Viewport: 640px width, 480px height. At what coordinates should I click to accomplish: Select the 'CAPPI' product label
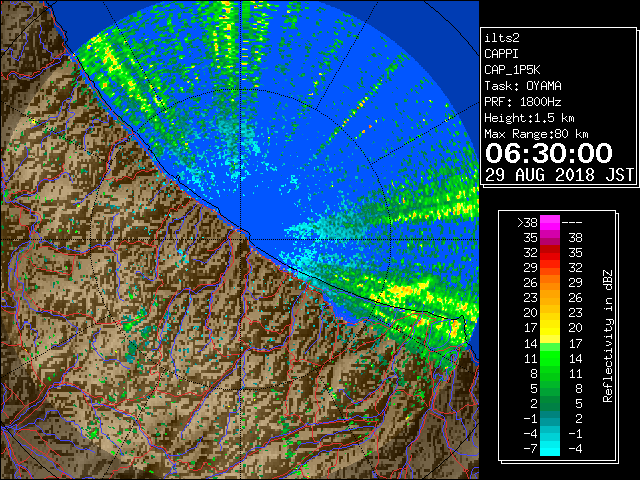pos(501,54)
